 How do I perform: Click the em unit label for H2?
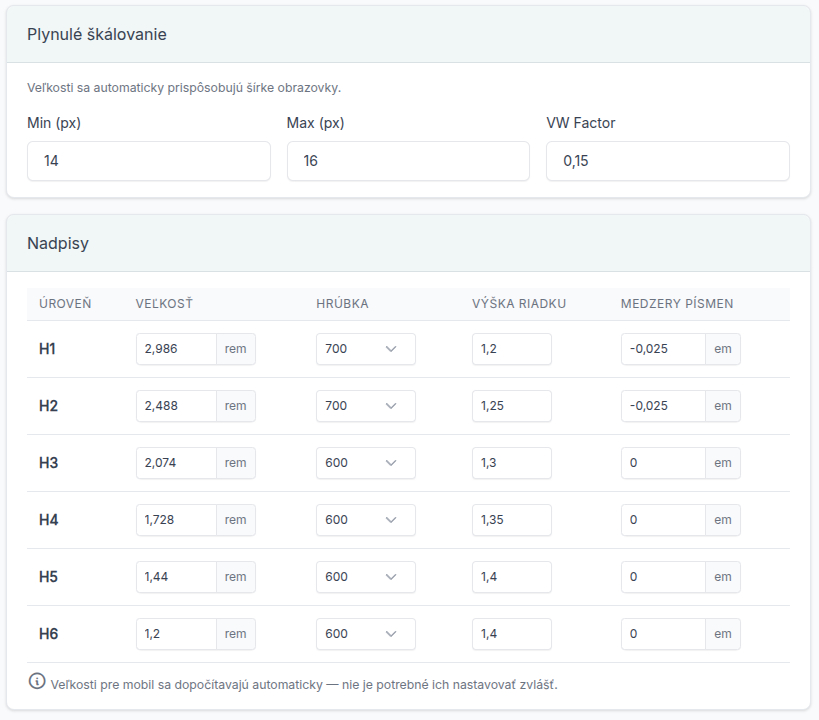point(723,406)
